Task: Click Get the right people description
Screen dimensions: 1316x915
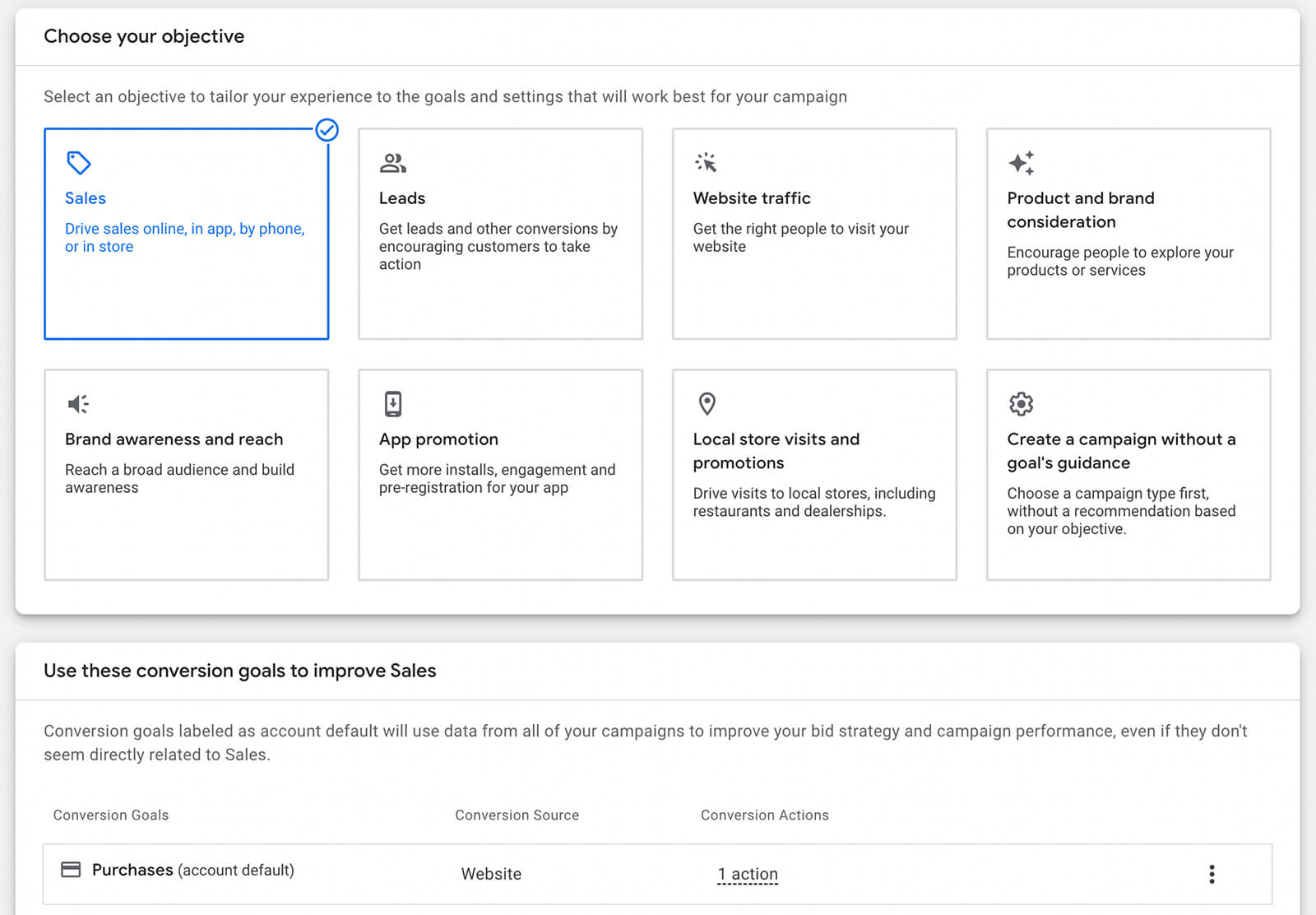Action: point(801,238)
